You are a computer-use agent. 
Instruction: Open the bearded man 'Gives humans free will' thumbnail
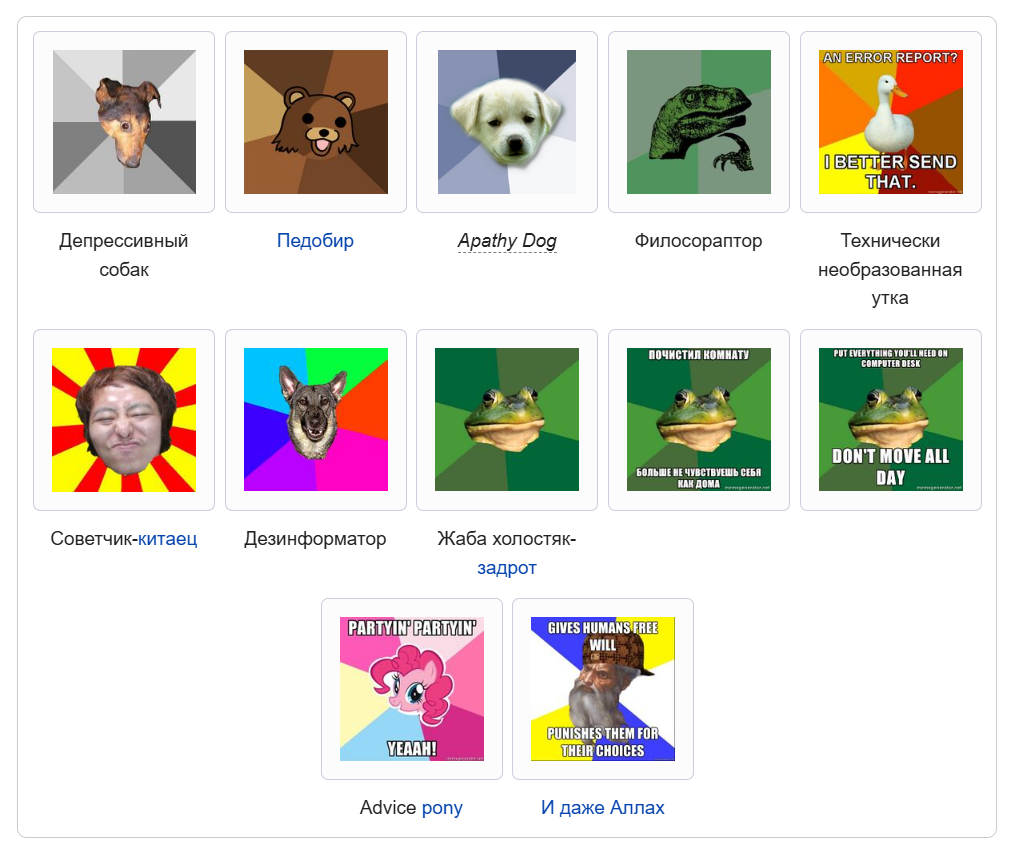[603, 689]
